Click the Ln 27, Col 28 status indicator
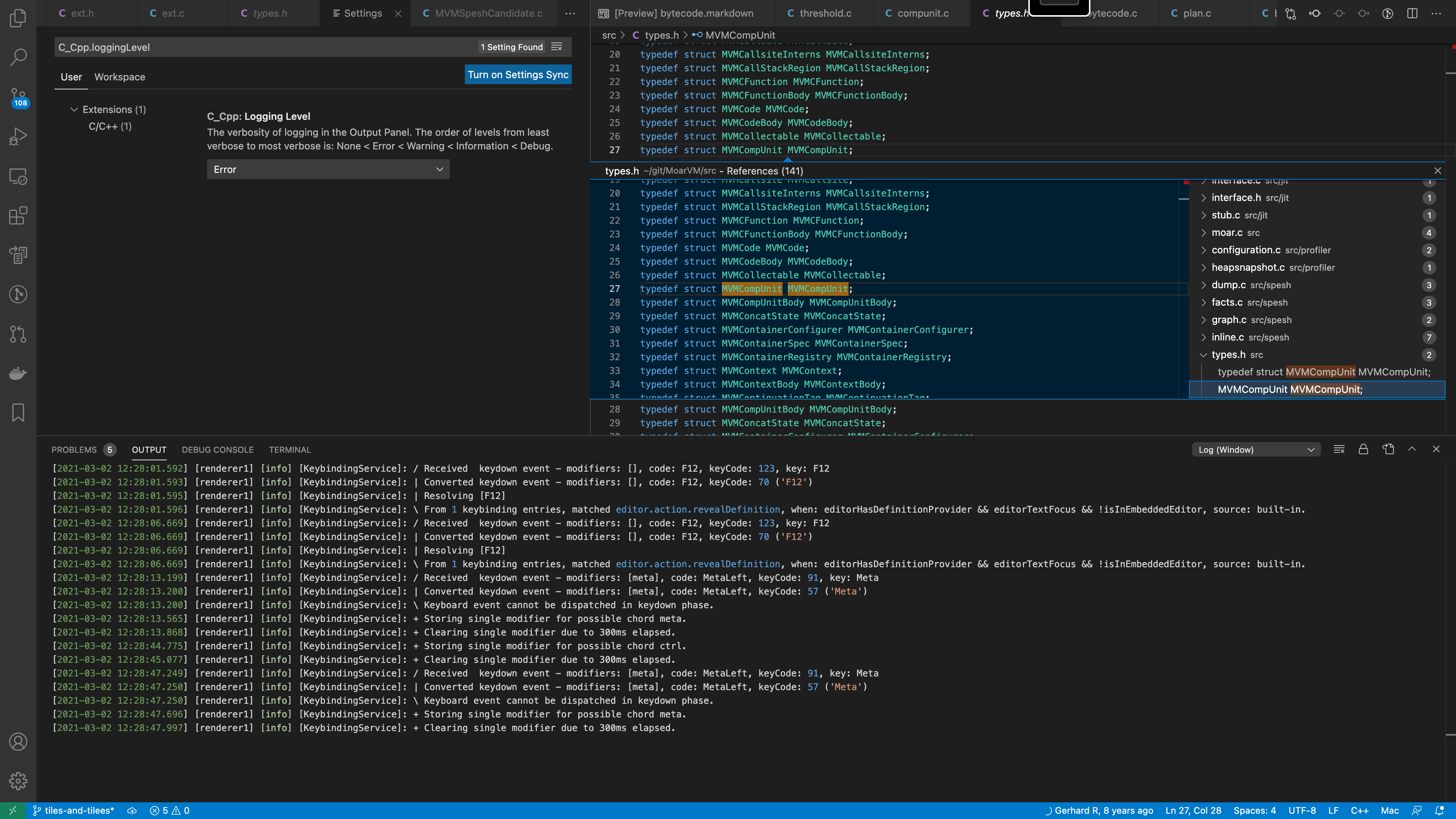Image resolution: width=1456 pixels, height=819 pixels. 1194,810
